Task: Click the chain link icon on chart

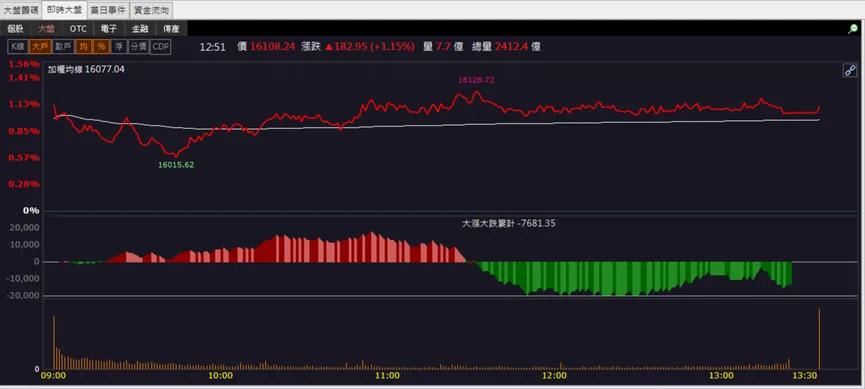Action: click(x=850, y=71)
